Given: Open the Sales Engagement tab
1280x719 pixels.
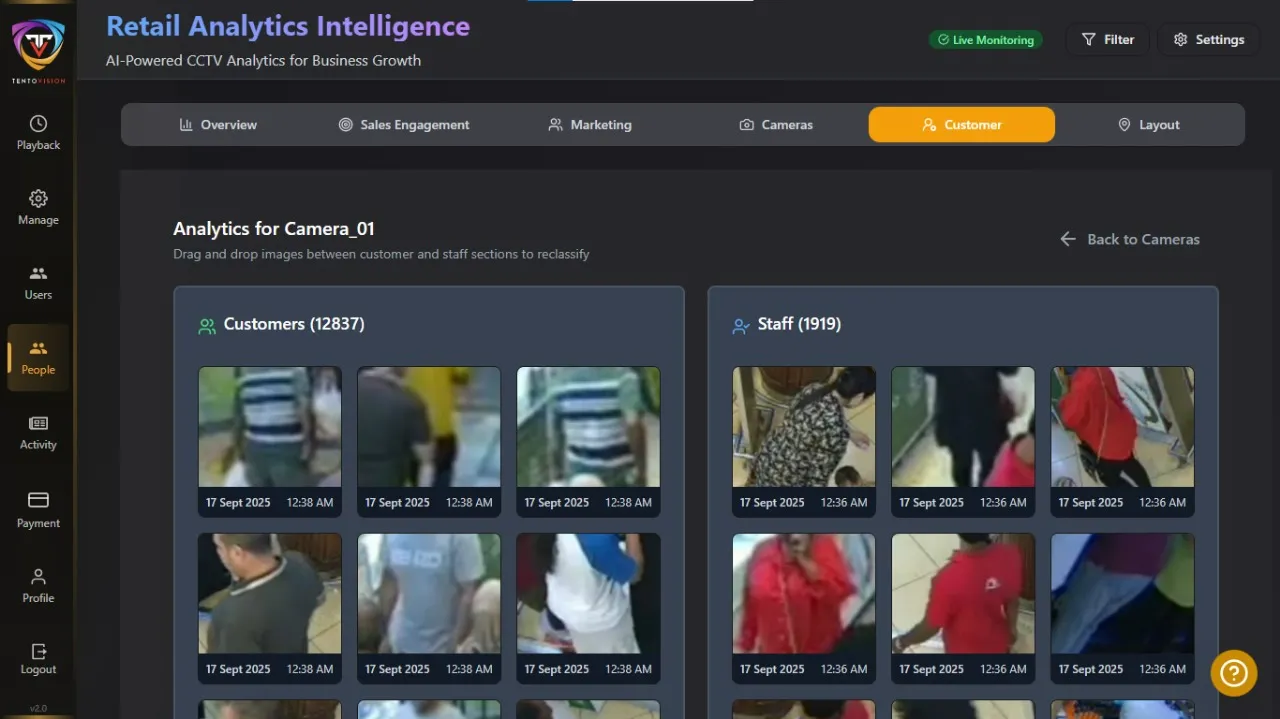Looking at the screenshot, I should [403, 124].
